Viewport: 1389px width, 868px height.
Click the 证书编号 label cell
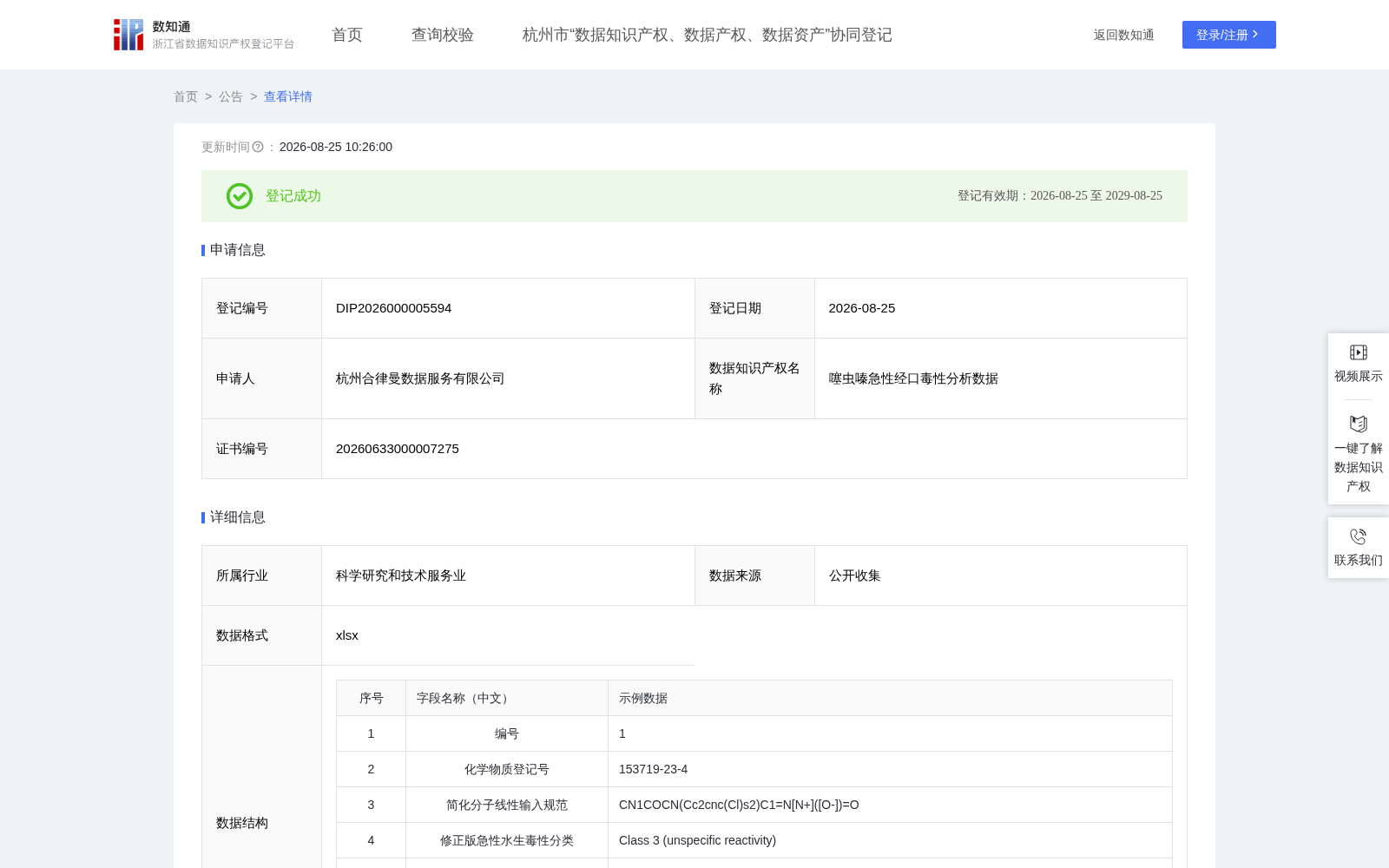click(262, 449)
